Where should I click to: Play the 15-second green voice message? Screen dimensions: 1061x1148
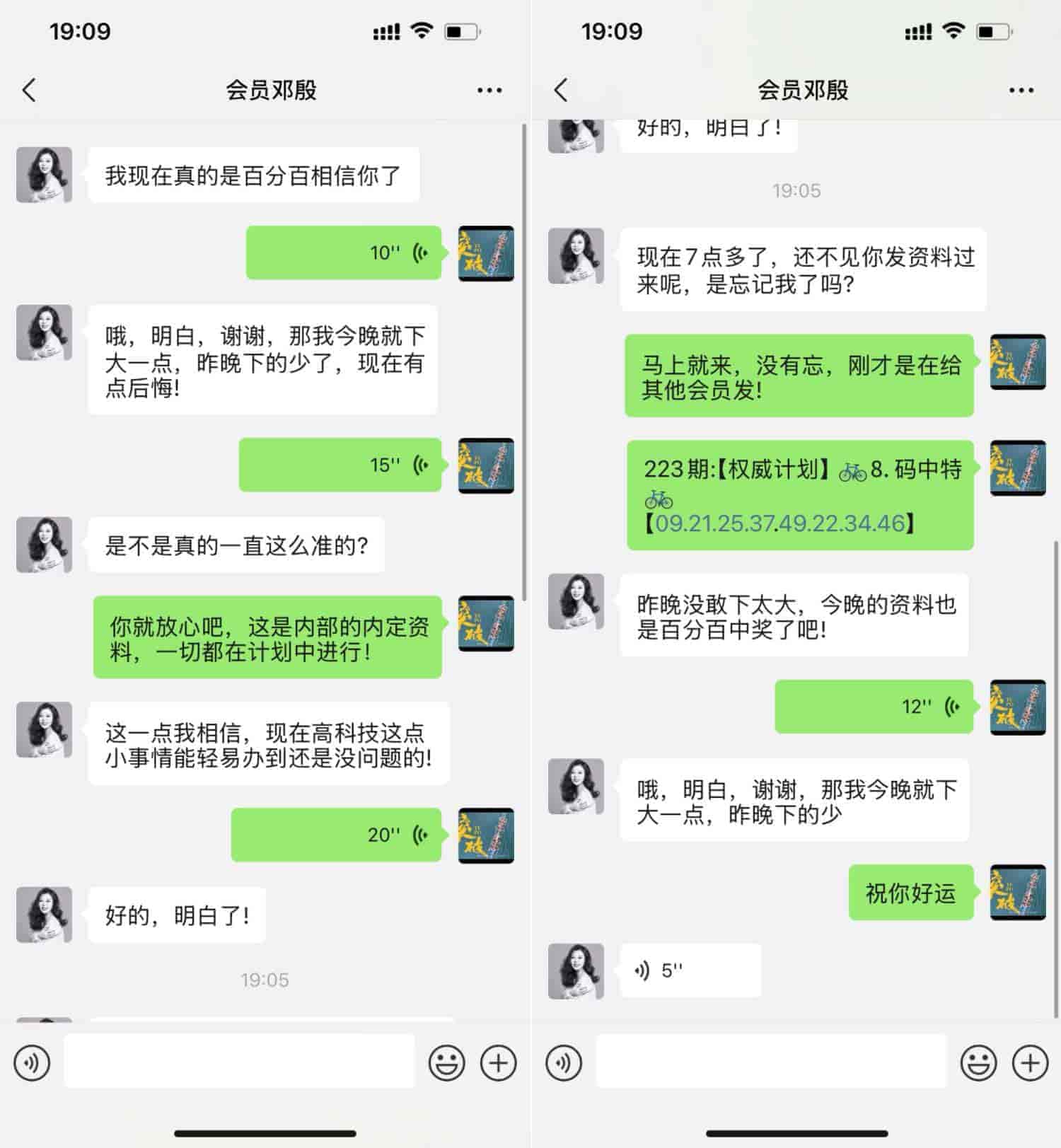coord(340,465)
